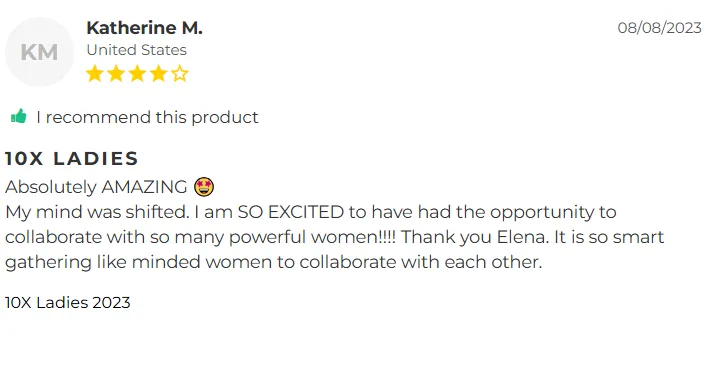708x387 pixels.
Task: Click the 'Absolutely AMAZING' line
Action: 96,187
